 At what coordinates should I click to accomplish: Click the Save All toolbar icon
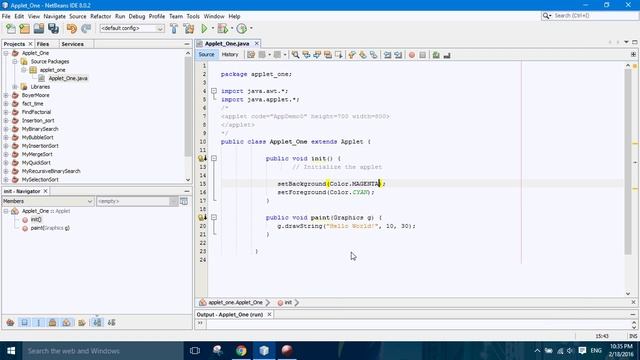53,29
